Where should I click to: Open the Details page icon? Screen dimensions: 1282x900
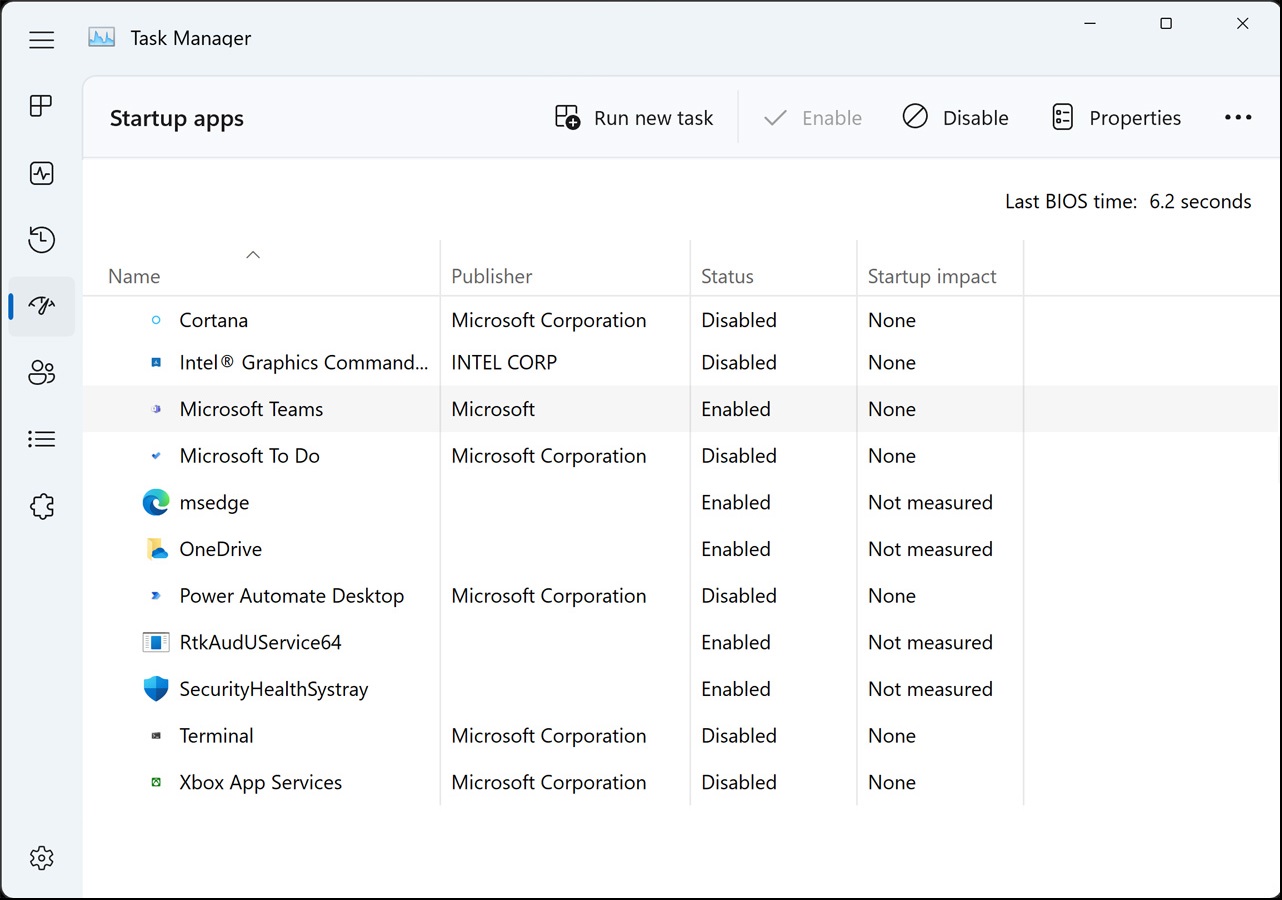[x=41, y=439]
